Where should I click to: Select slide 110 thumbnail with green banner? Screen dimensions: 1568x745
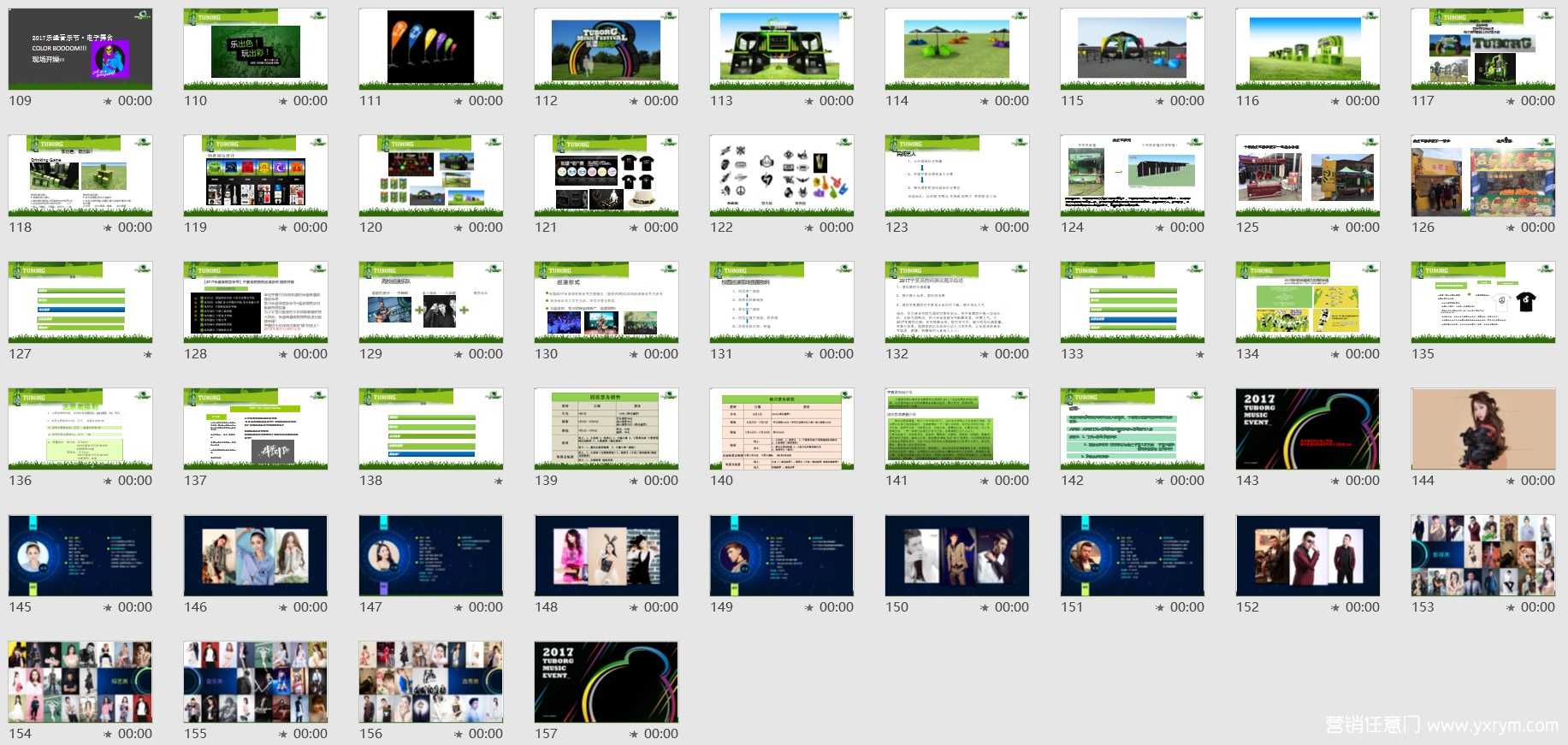[x=256, y=49]
